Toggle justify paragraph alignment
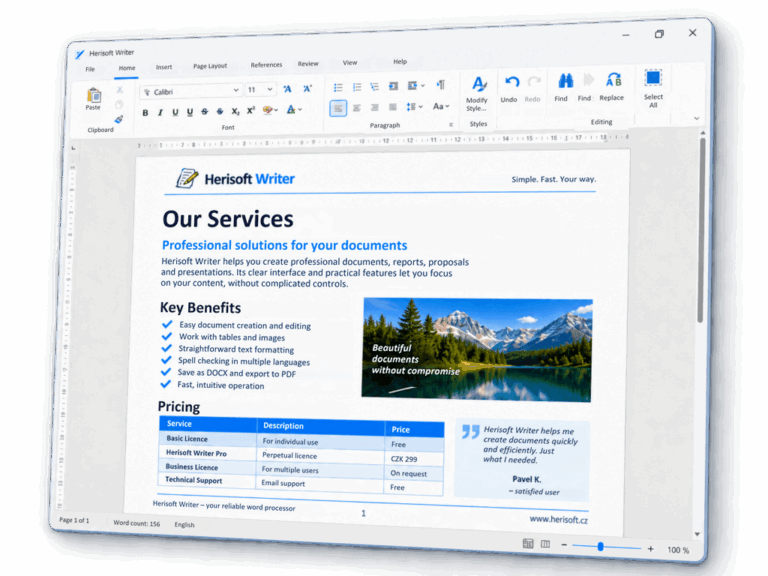 393,107
